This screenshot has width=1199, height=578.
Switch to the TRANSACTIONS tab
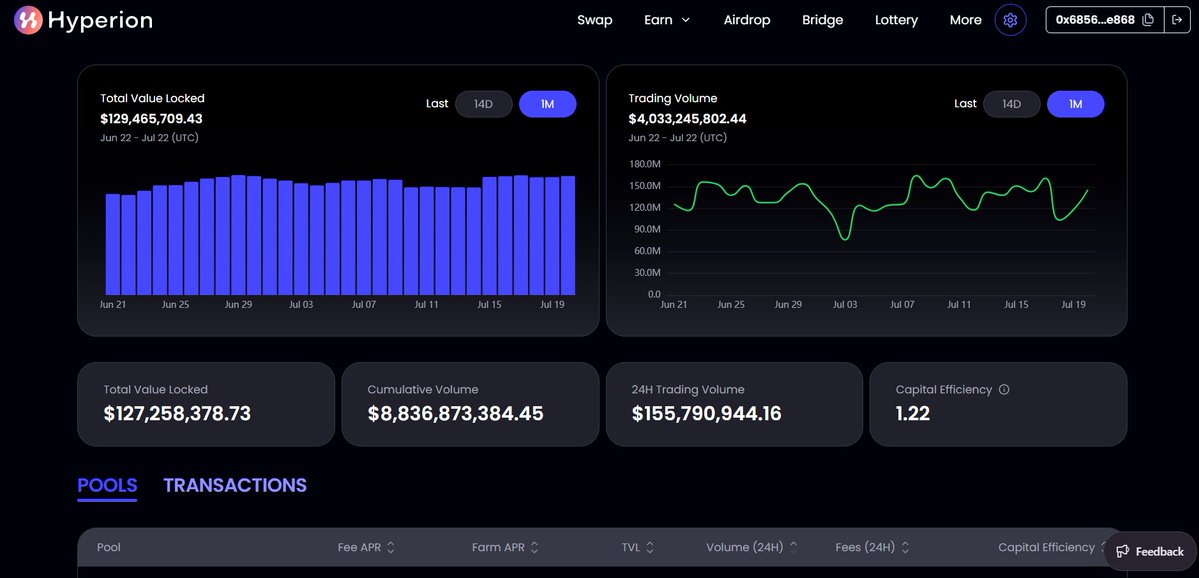click(235, 485)
